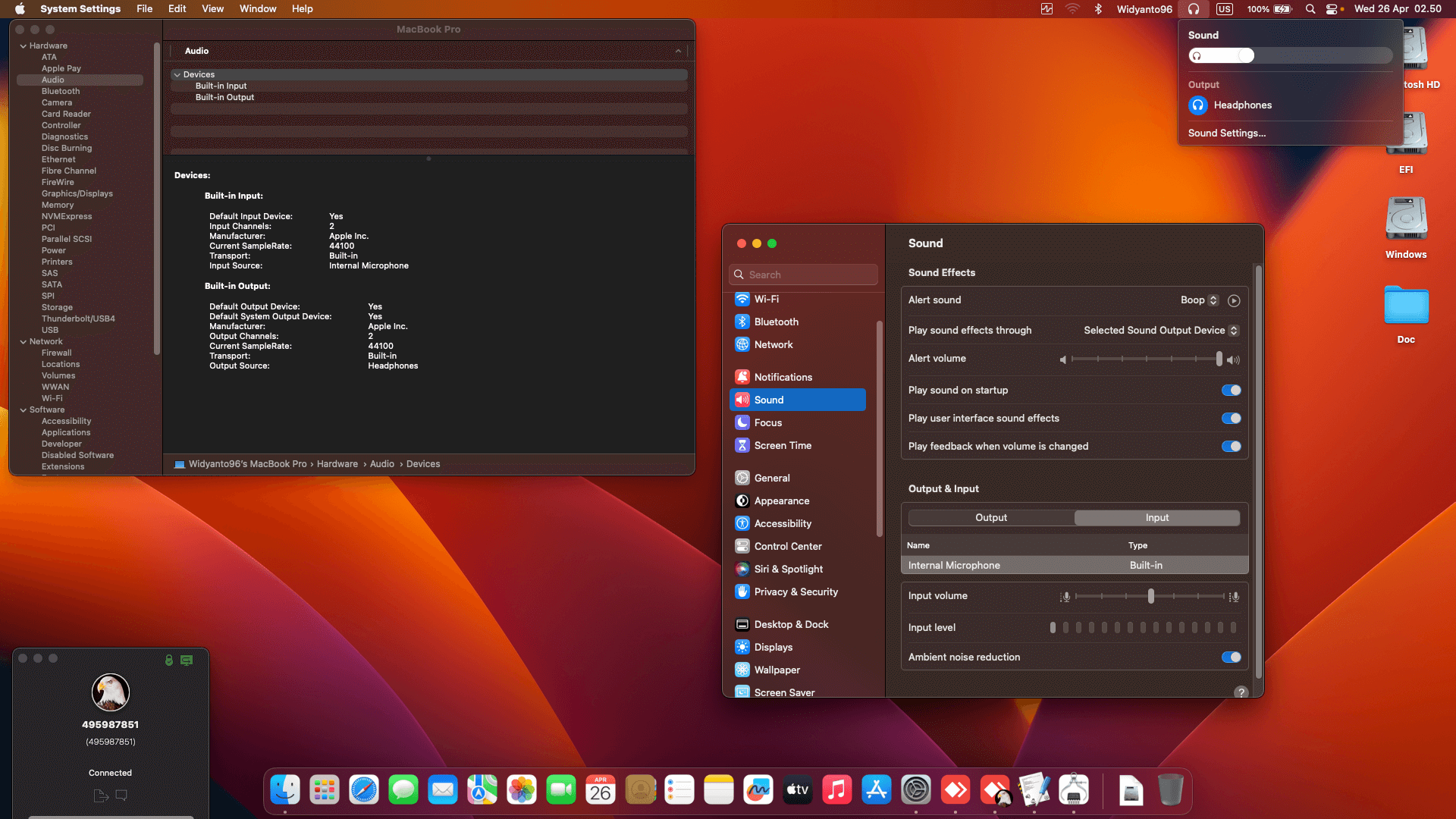
Task: Open Displays in Settings sidebar
Action: point(798,648)
